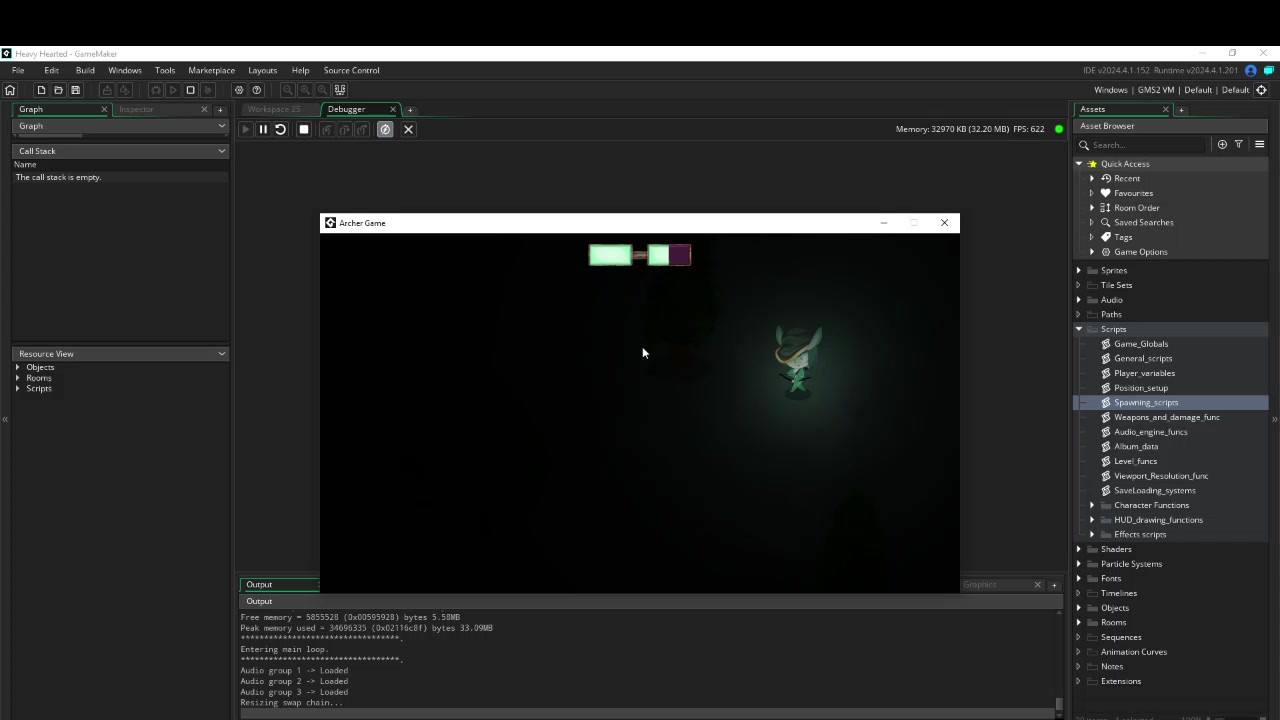Viewport: 1280px width, 720px height.
Task: Stop the running game from main toolbar
Action: (x=190, y=90)
